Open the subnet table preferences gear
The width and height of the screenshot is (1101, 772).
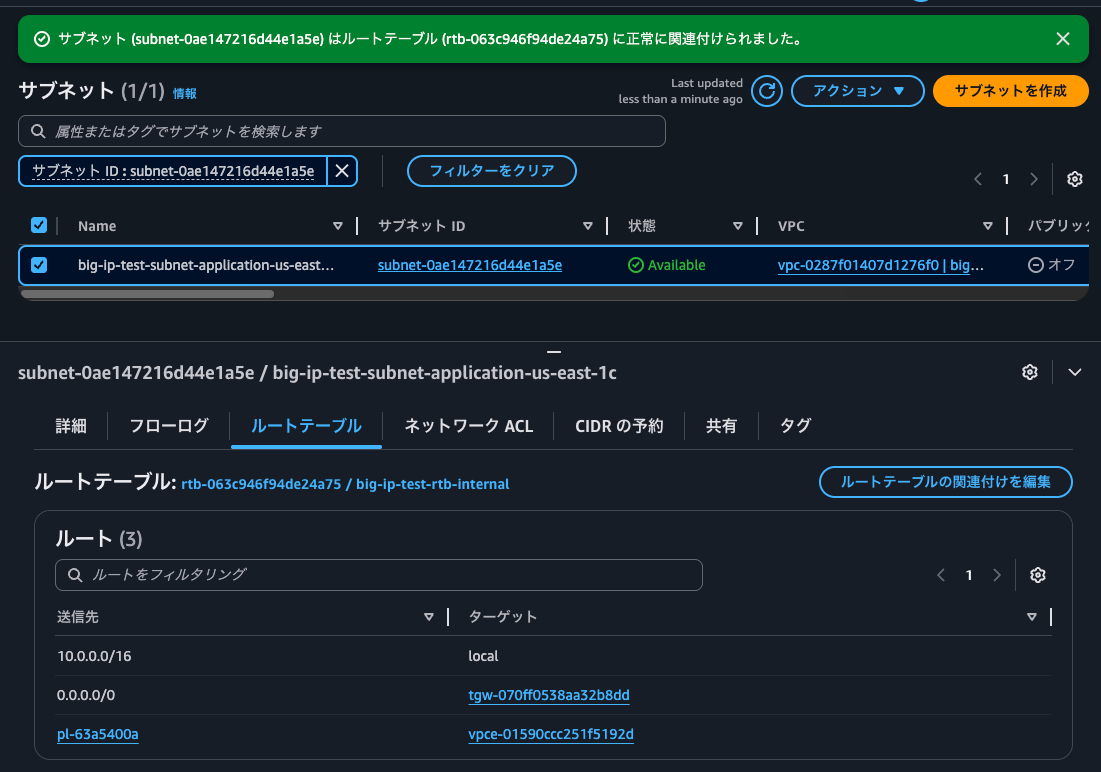(x=1074, y=179)
